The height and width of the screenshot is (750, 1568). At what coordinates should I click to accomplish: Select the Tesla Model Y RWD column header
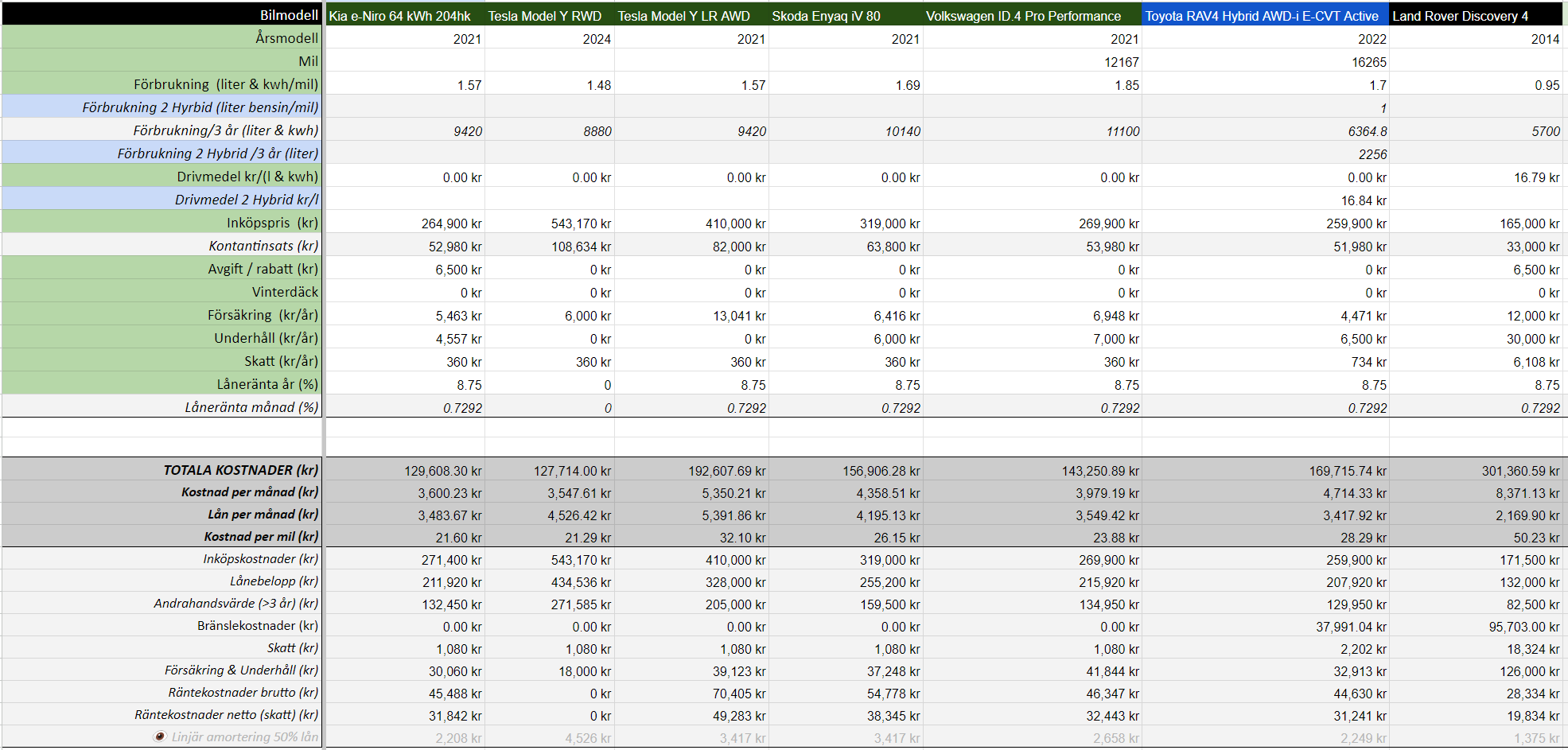[545, 16]
